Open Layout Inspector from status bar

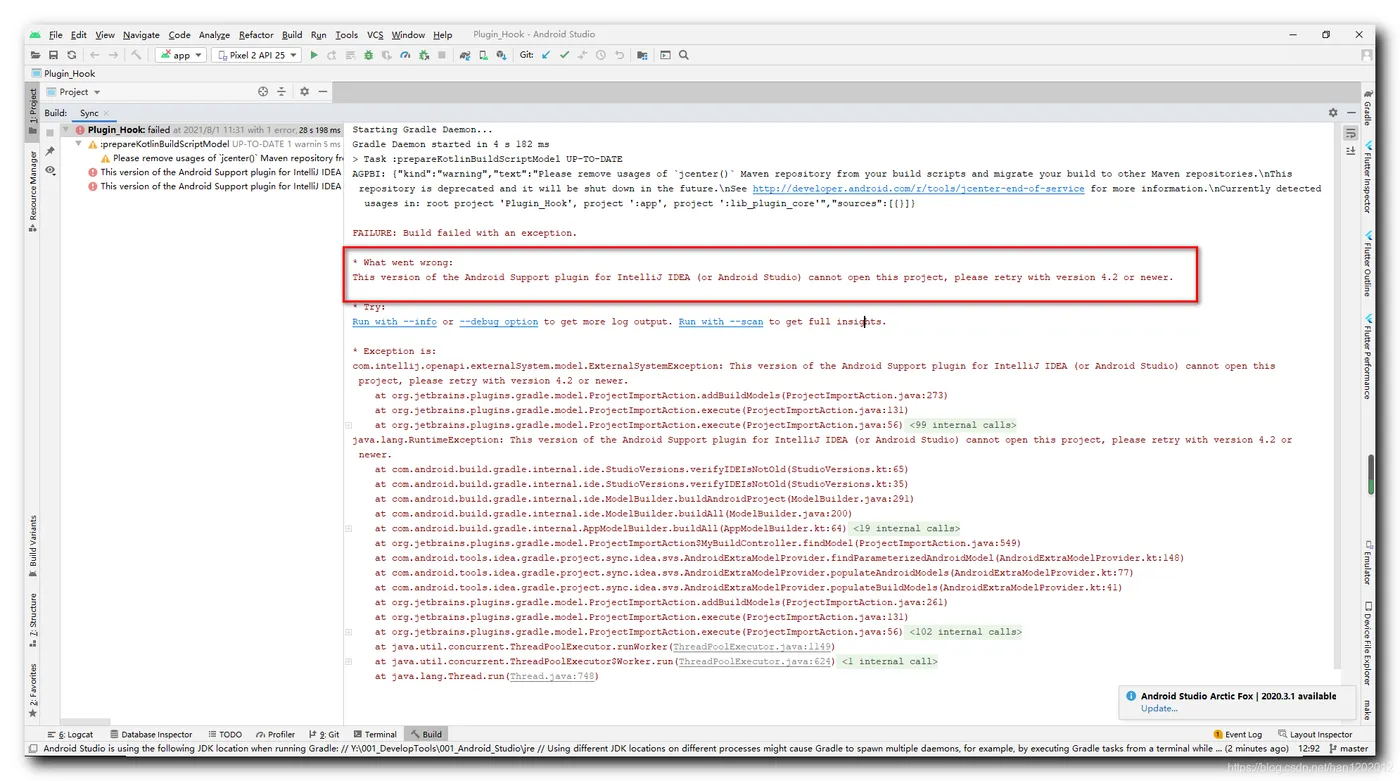(x=1315, y=734)
